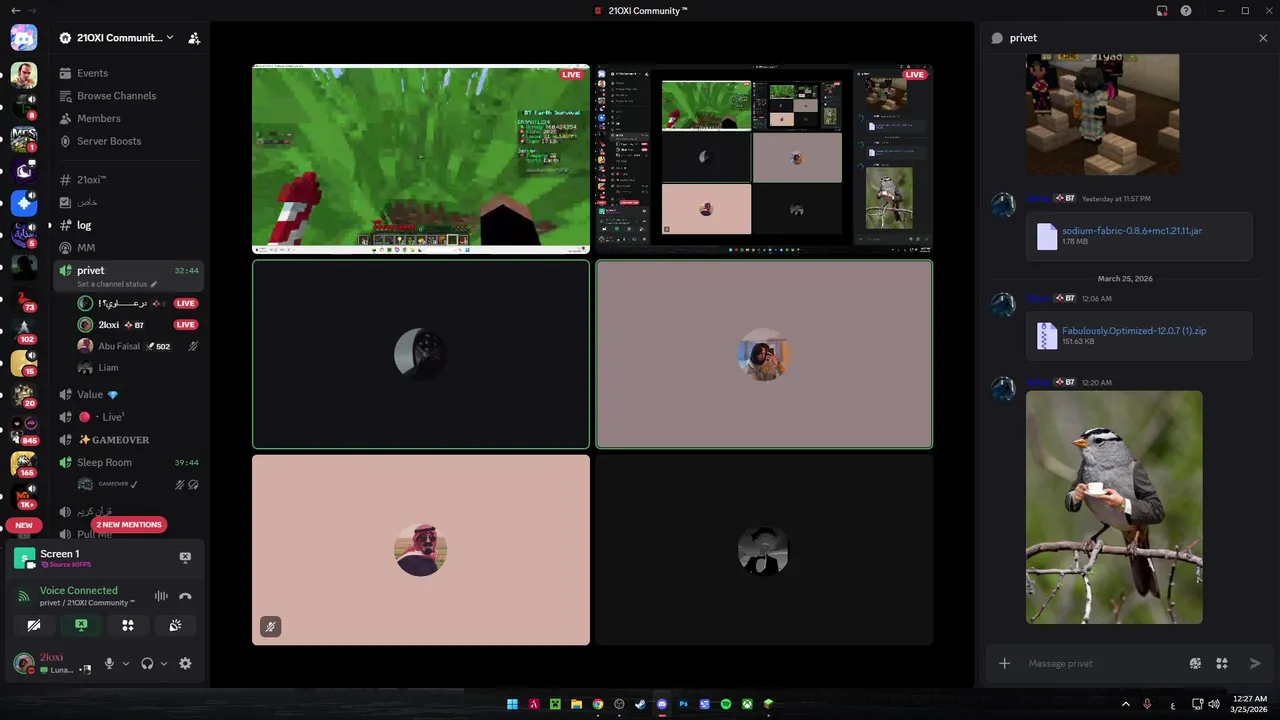Go back with the title bar arrow
1280x720 pixels.
pyautogui.click(x=15, y=11)
